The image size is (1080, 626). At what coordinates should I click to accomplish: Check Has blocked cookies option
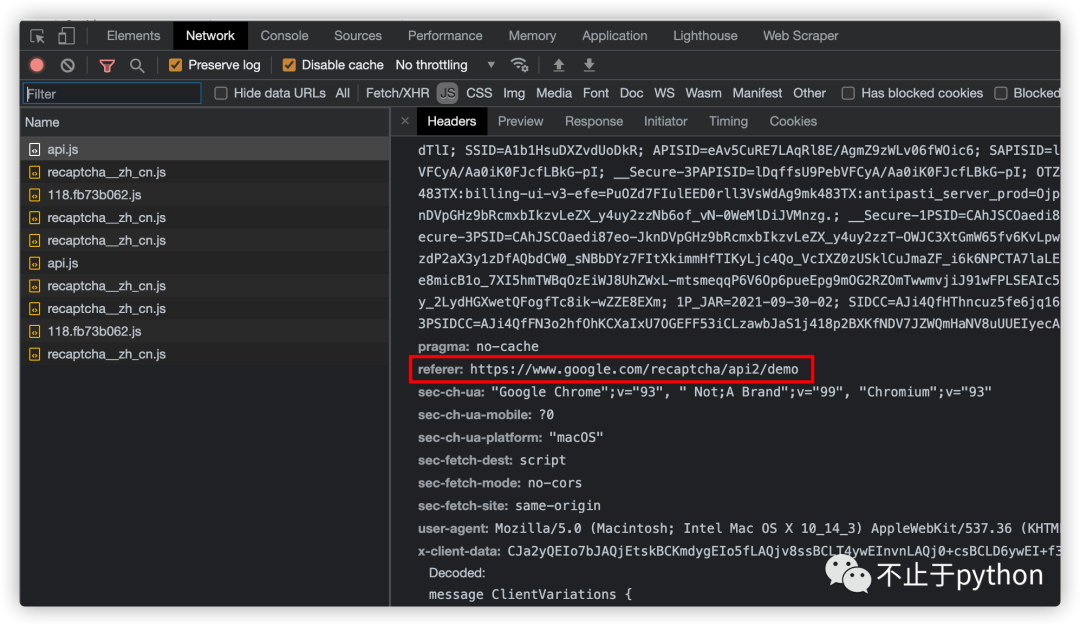pyautogui.click(x=848, y=93)
